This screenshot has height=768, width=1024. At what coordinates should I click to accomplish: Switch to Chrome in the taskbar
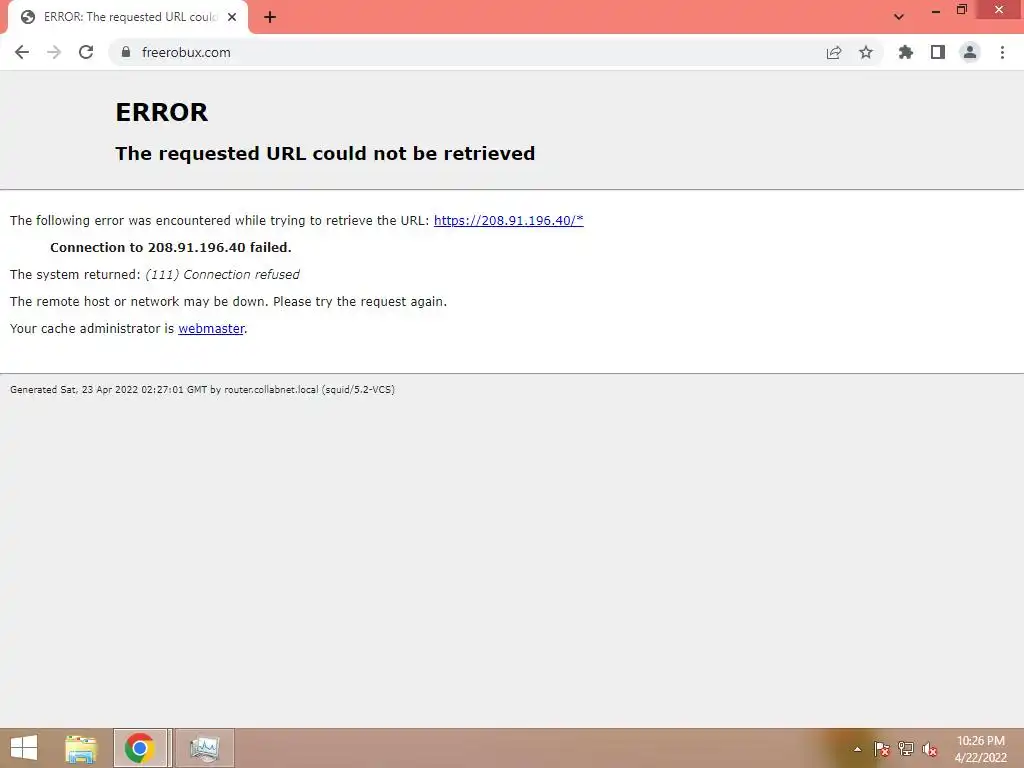pos(140,748)
